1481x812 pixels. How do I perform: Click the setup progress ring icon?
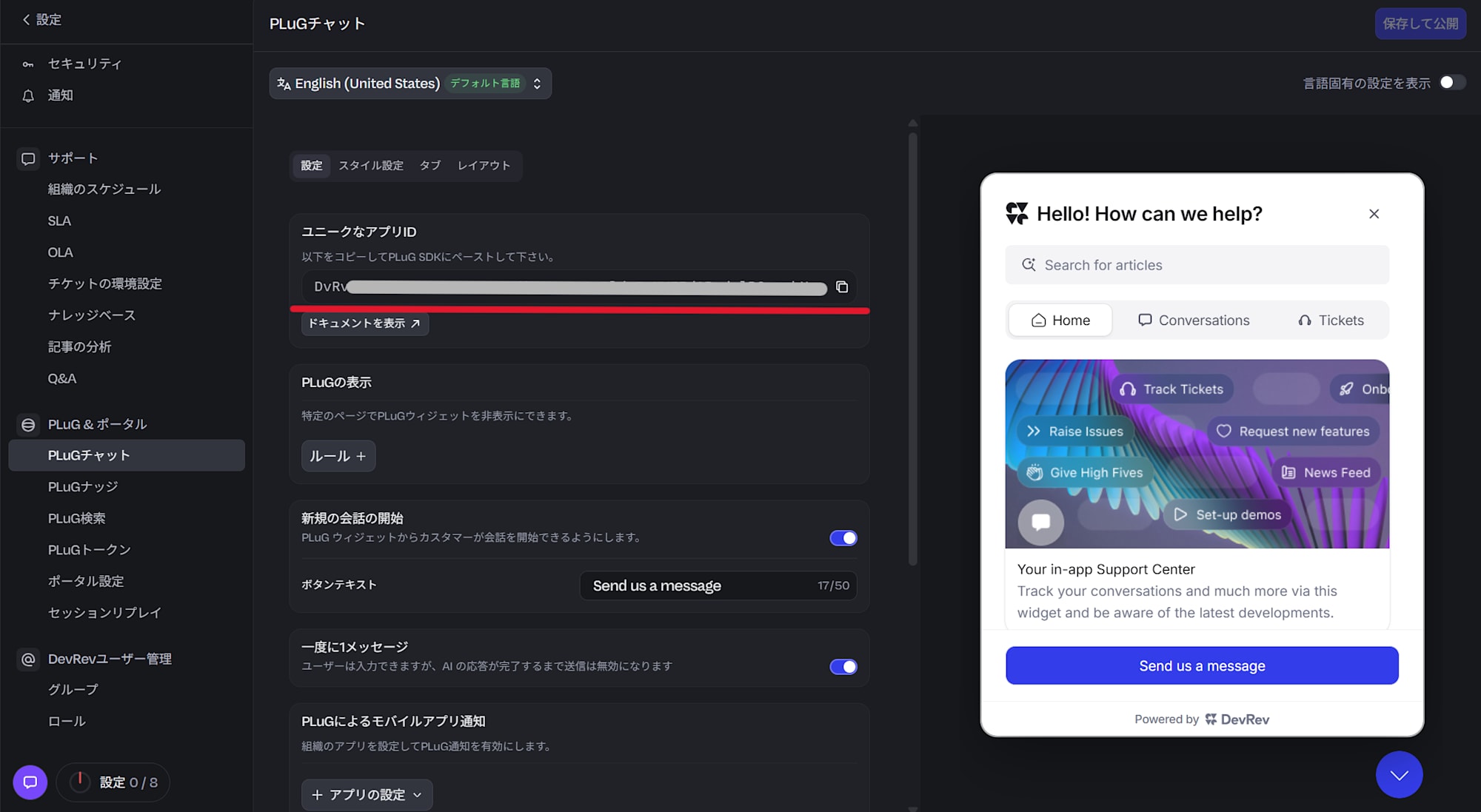tap(80, 782)
